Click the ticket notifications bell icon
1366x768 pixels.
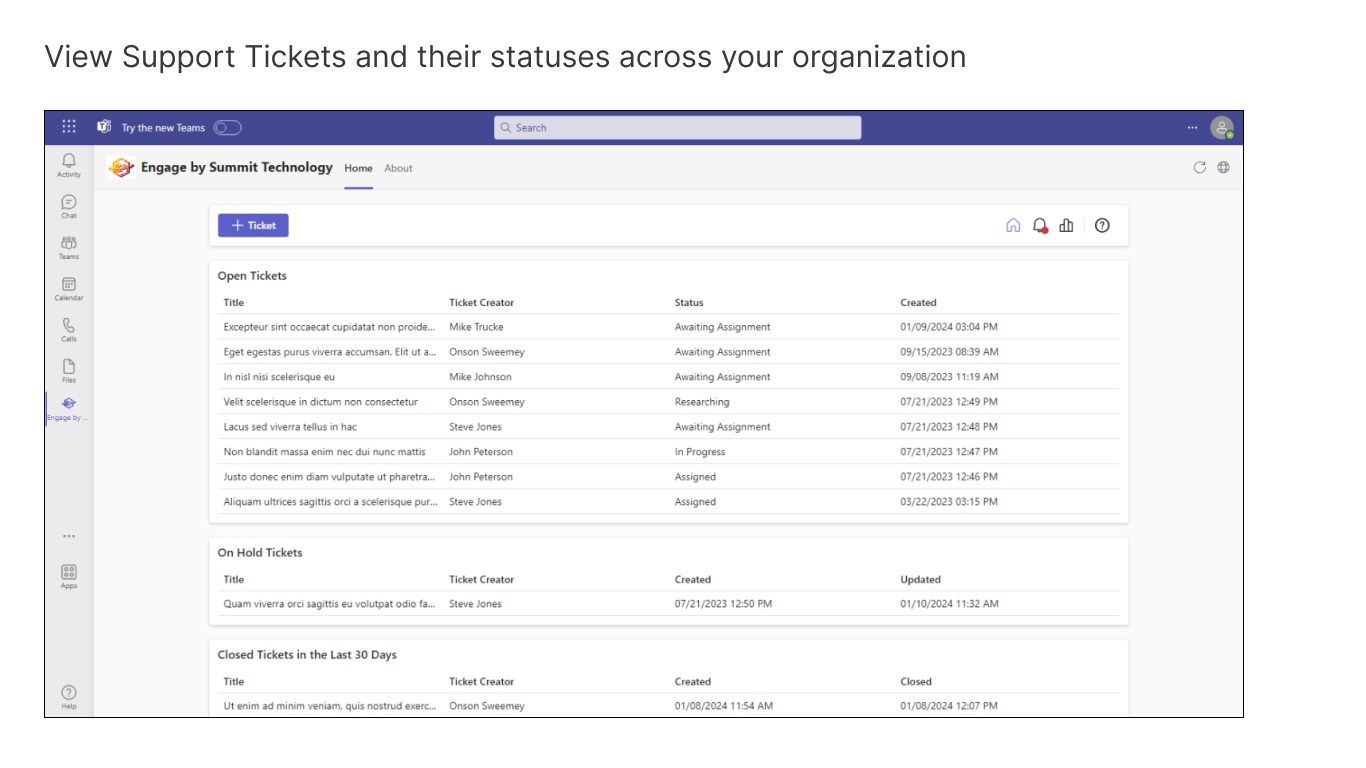(1040, 226)
